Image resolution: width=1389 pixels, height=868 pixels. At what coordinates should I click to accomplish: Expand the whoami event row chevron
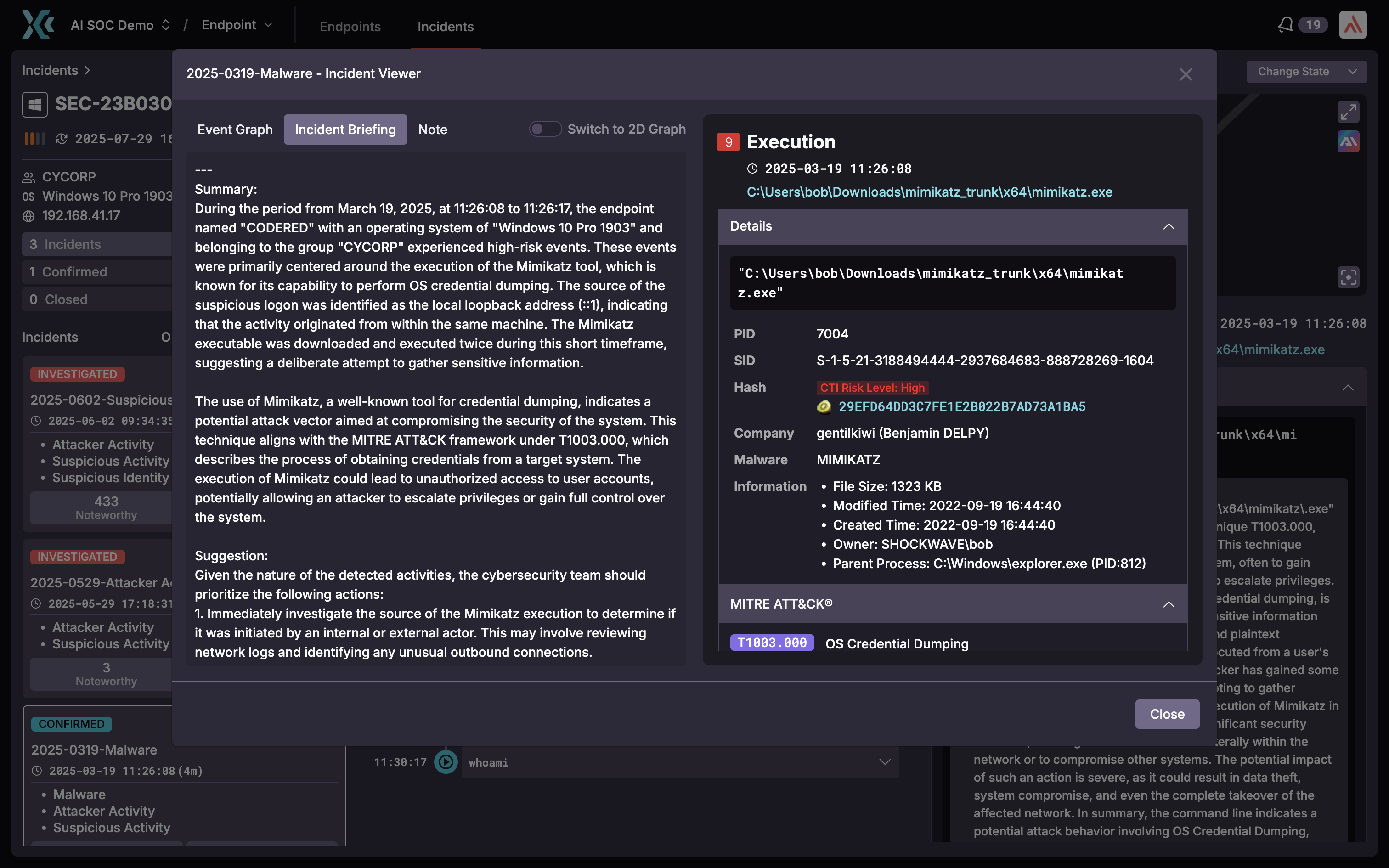885,762
